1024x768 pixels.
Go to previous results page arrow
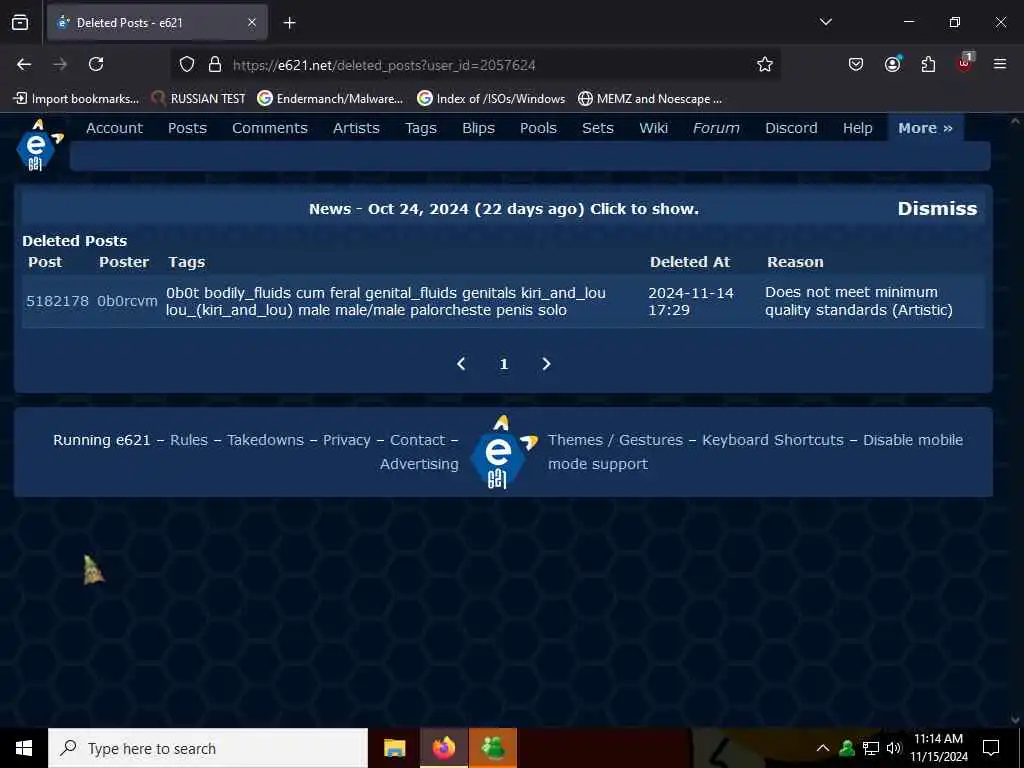[x=461, y=364]
